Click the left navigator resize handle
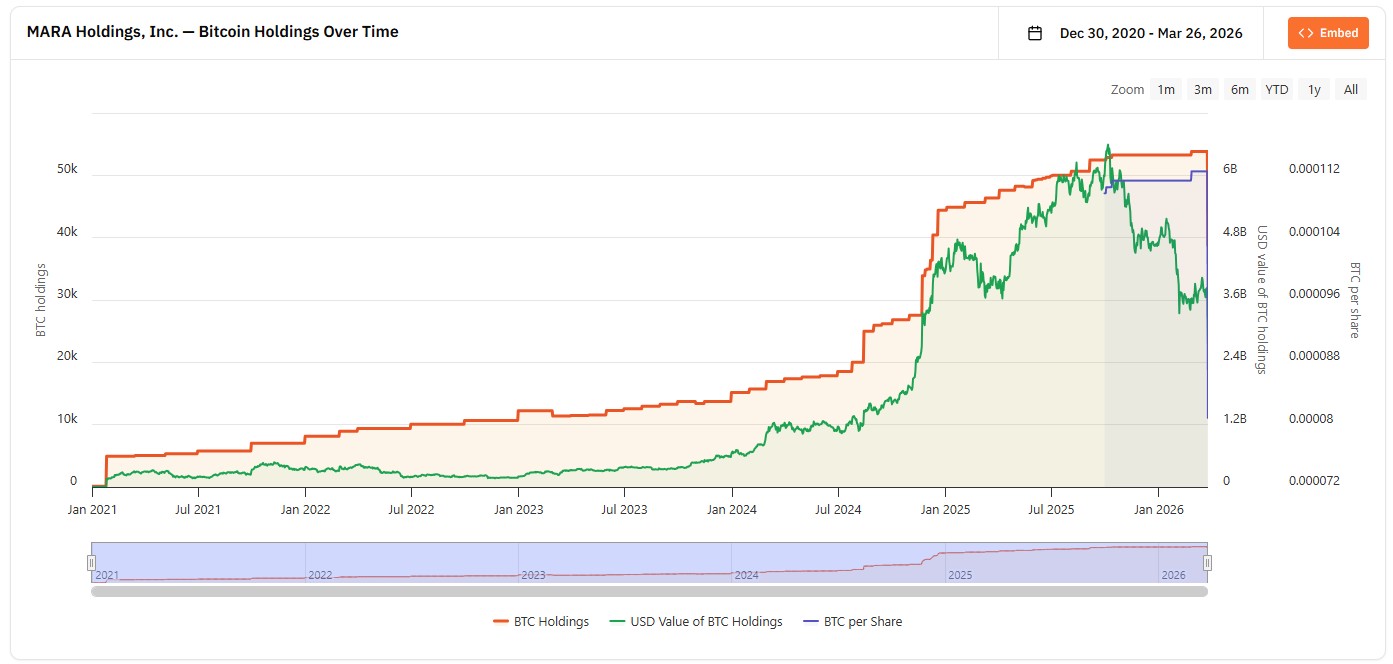The image size is (1393, 664). [x=92, y=561]
